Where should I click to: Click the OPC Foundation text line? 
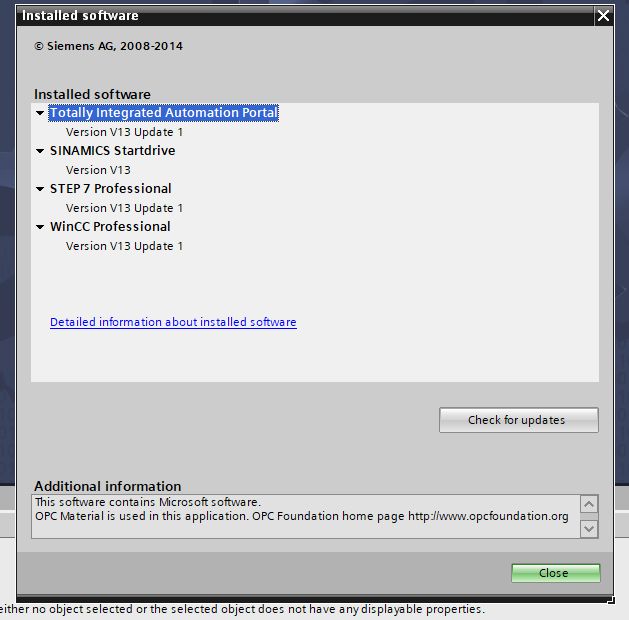click(302, 516)
